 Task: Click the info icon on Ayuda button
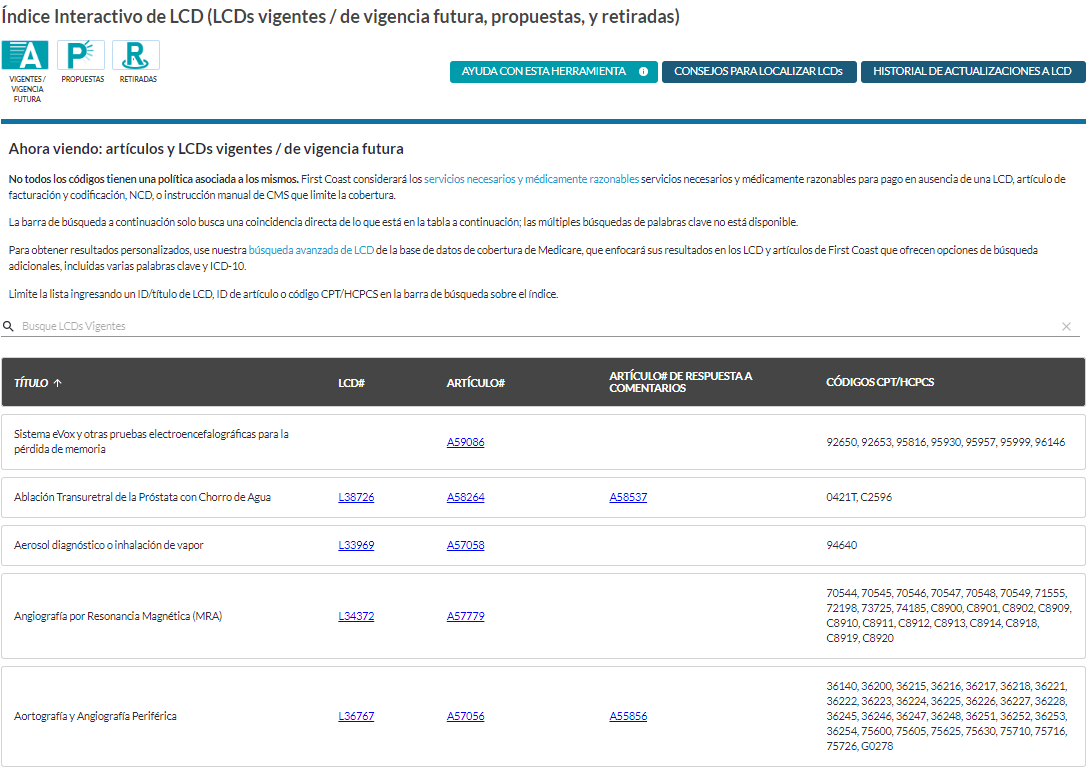point(642,71)
